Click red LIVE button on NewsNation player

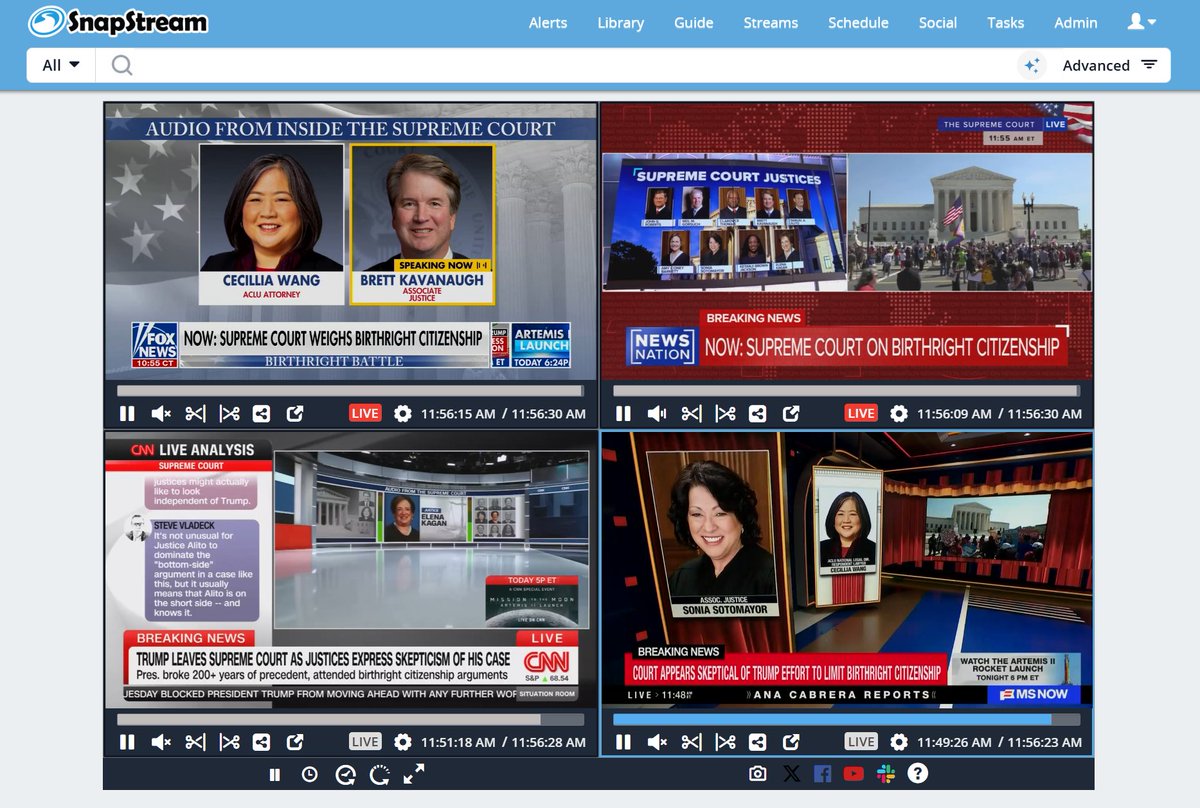(x=861, y=413)
